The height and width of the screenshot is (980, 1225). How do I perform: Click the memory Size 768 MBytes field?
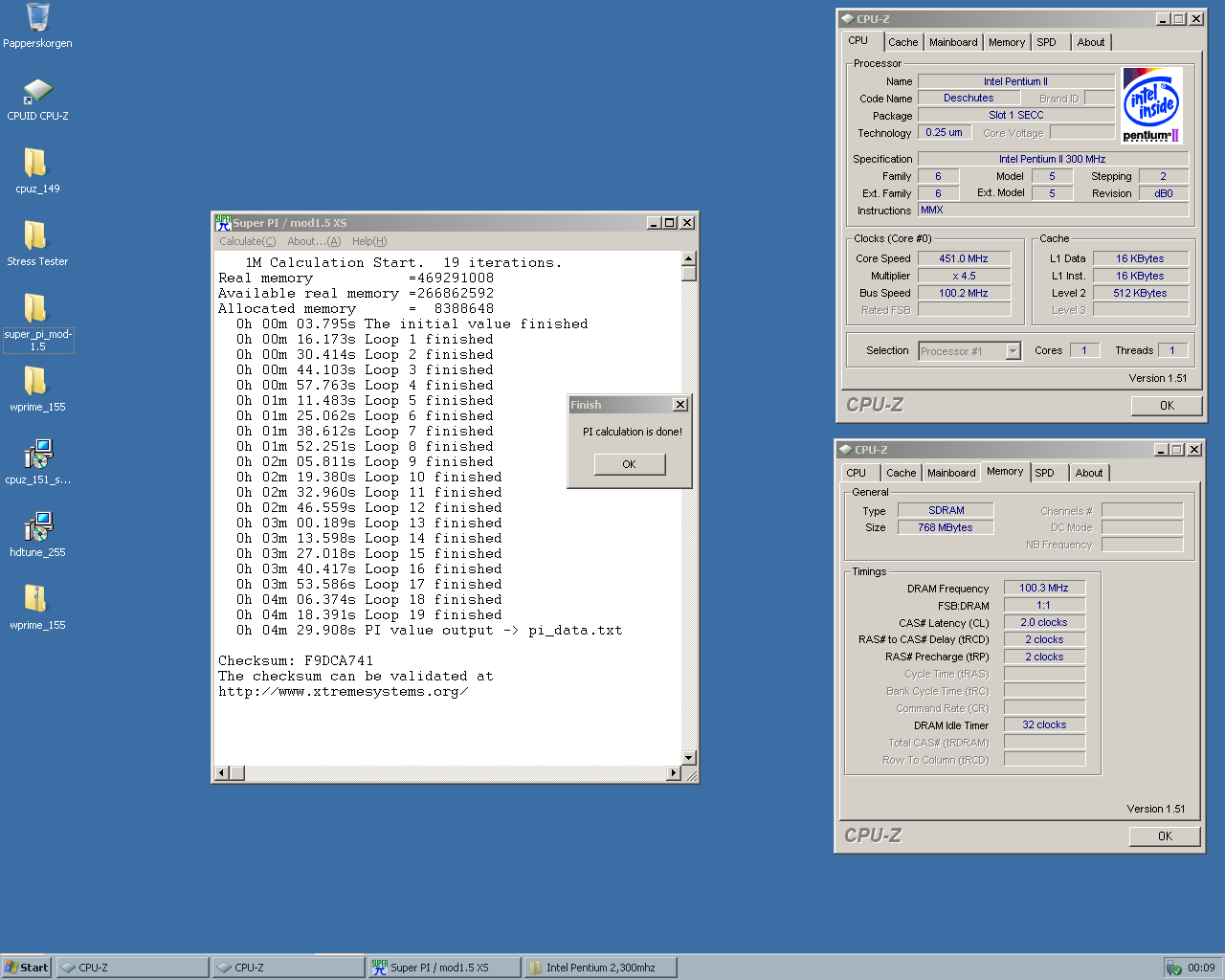tap(946, 527)
